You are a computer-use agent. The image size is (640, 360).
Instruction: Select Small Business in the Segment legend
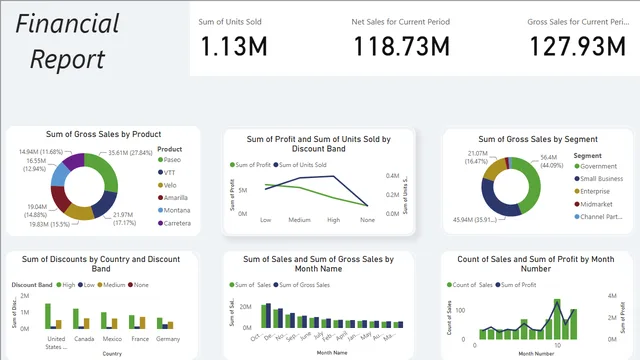point(599,179)
